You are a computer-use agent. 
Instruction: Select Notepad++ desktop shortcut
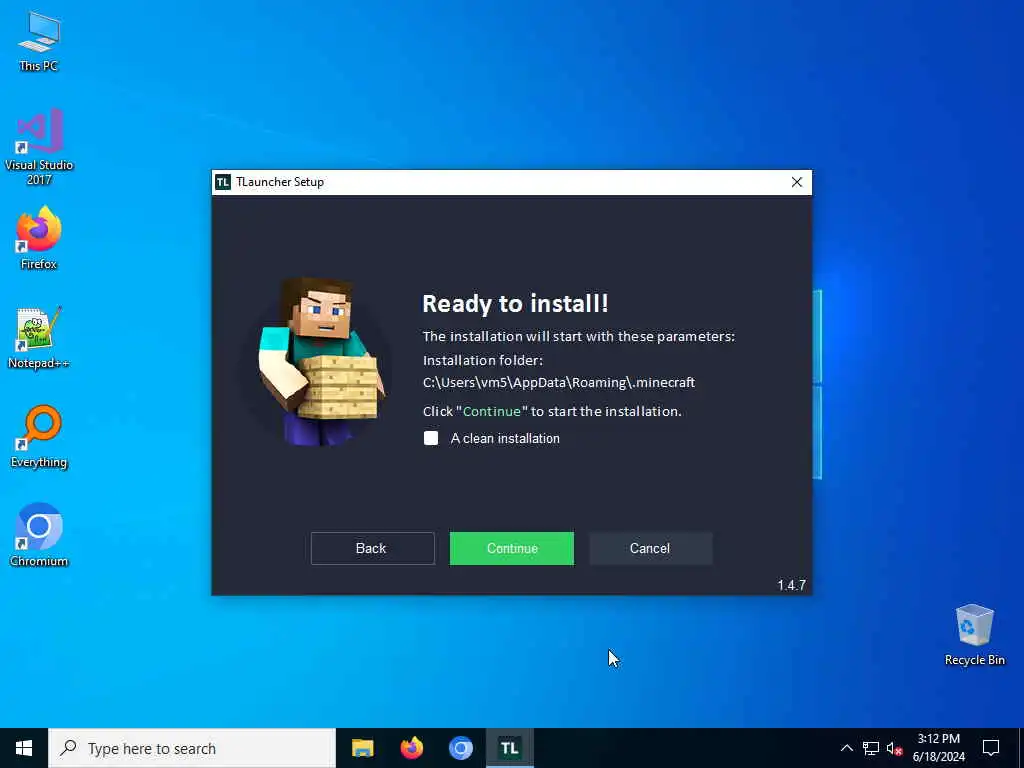(39, 338)
